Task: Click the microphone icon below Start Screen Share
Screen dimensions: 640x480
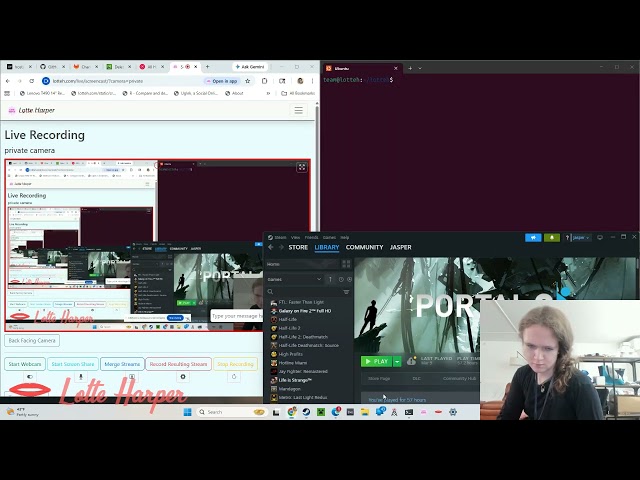Action: click(81, 377)
